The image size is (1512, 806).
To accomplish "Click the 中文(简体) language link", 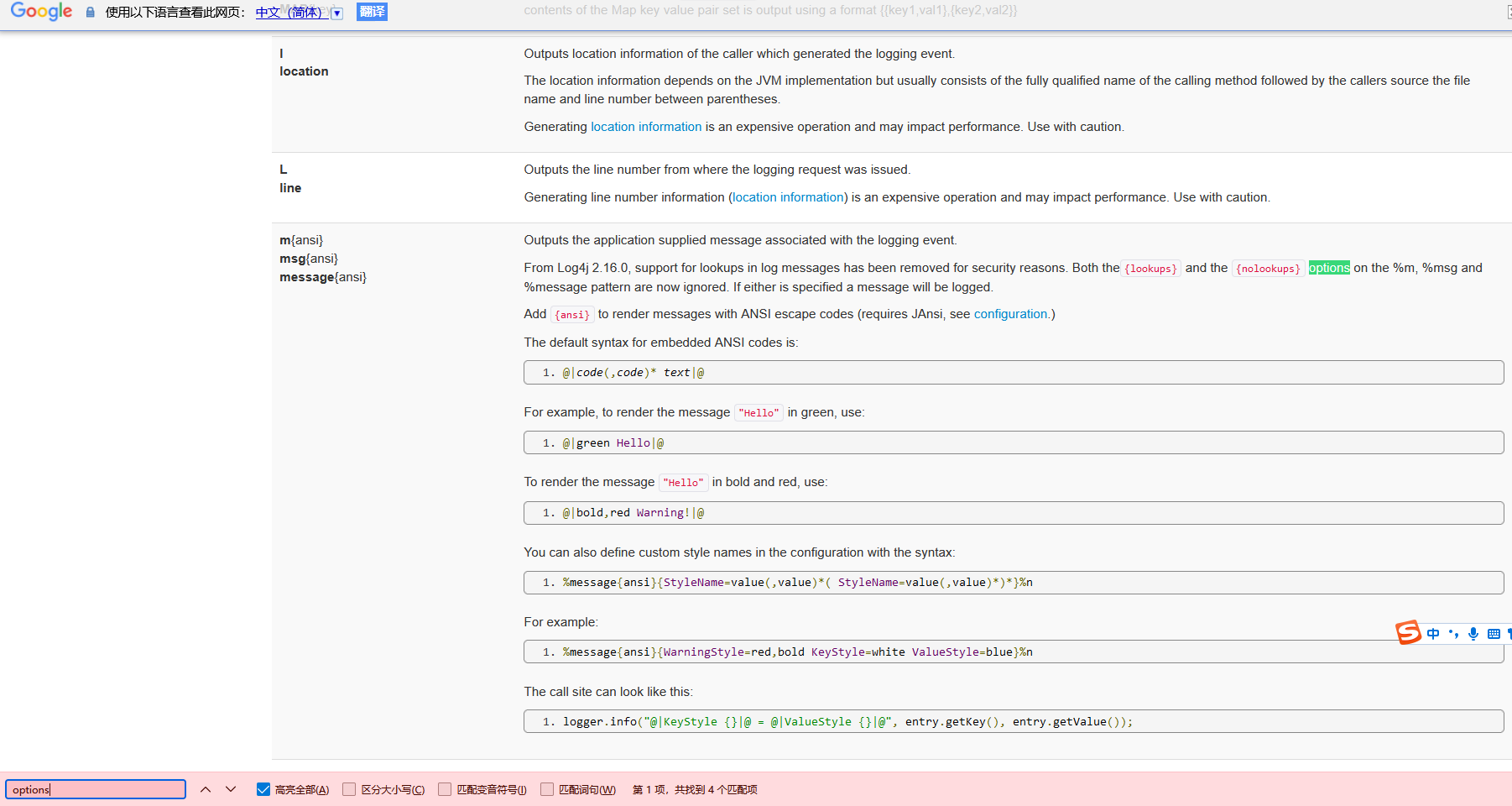I will 292,13.
